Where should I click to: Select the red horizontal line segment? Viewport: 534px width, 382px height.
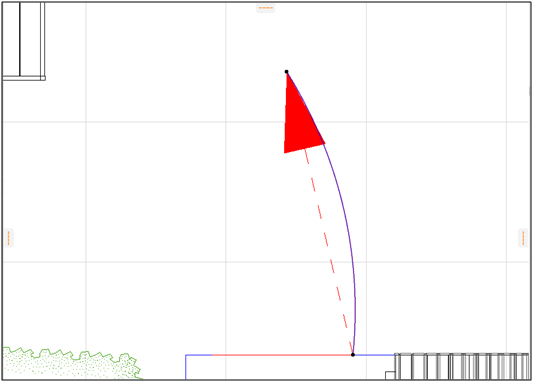point(282,355)
